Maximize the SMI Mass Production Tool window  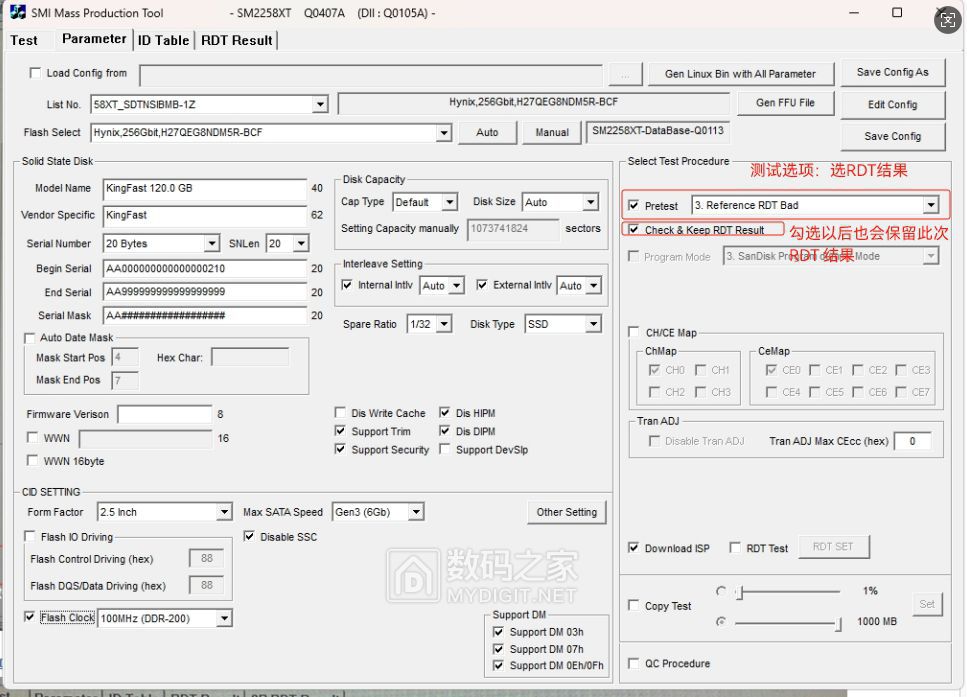click(897, 13)
